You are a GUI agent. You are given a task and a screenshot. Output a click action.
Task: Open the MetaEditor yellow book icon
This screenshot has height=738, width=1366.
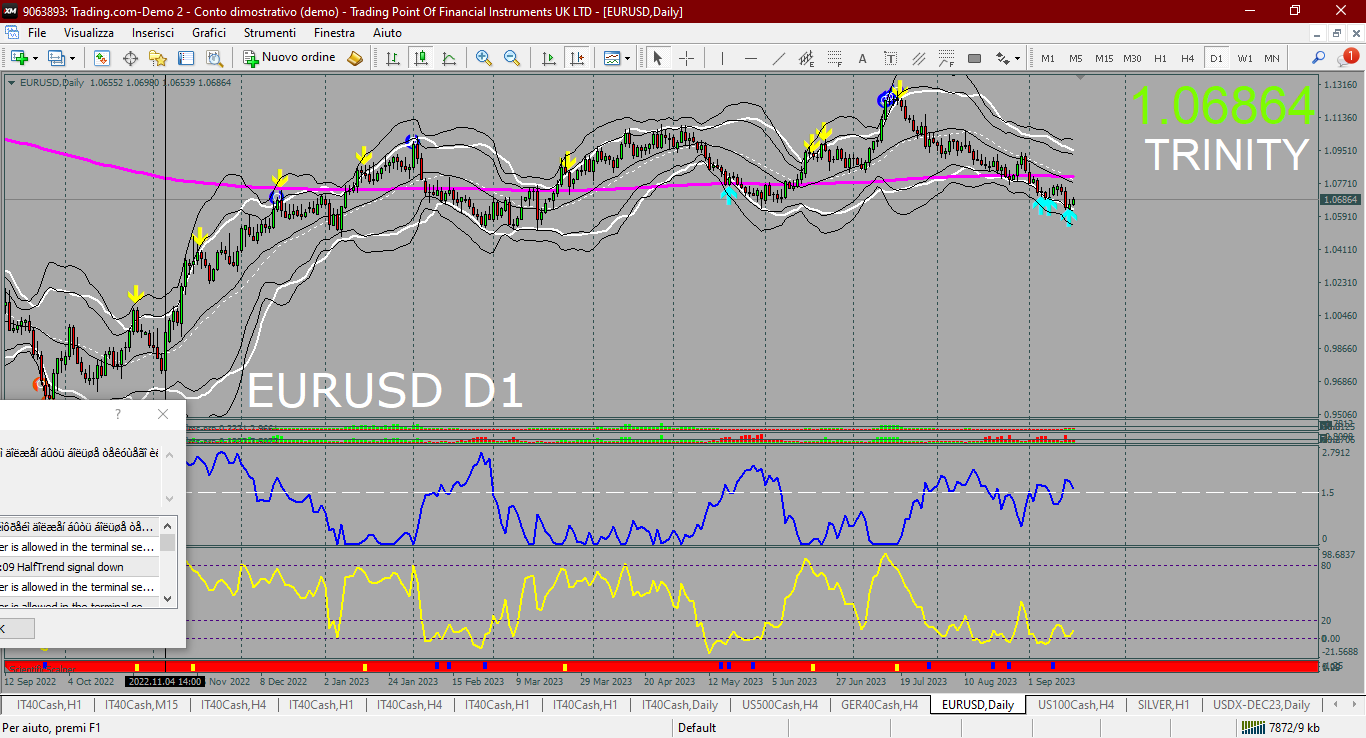point(355,58)
